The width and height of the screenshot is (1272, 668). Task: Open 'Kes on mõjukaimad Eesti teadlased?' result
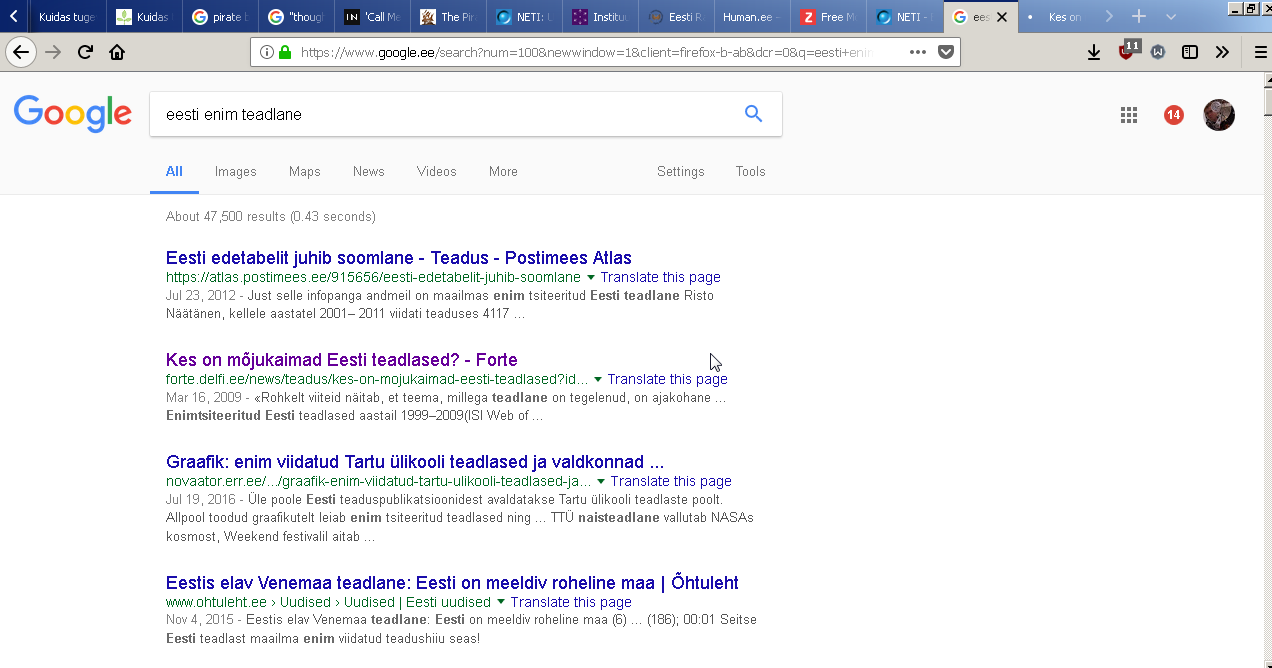tap(342, 360)
